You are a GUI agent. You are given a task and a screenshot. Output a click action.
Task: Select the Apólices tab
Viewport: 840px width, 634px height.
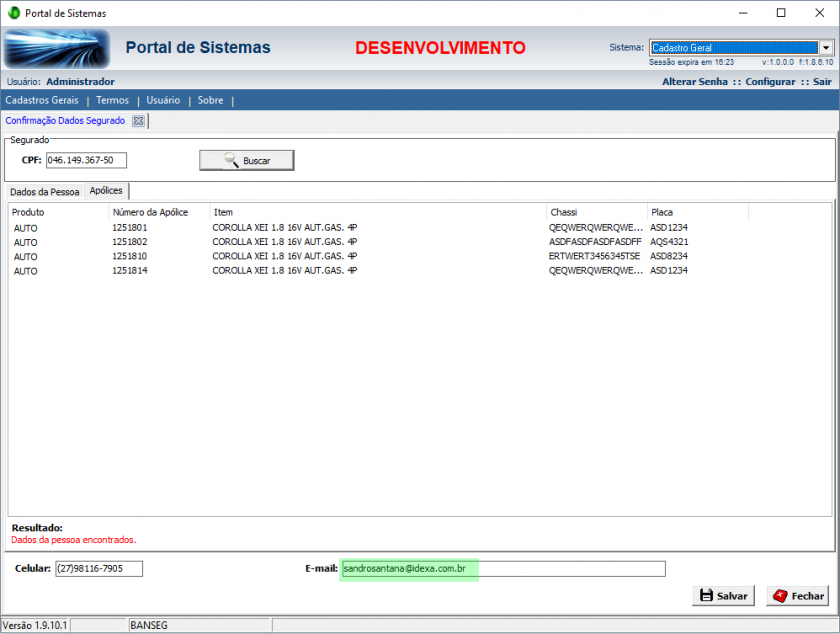pos(106,190)
